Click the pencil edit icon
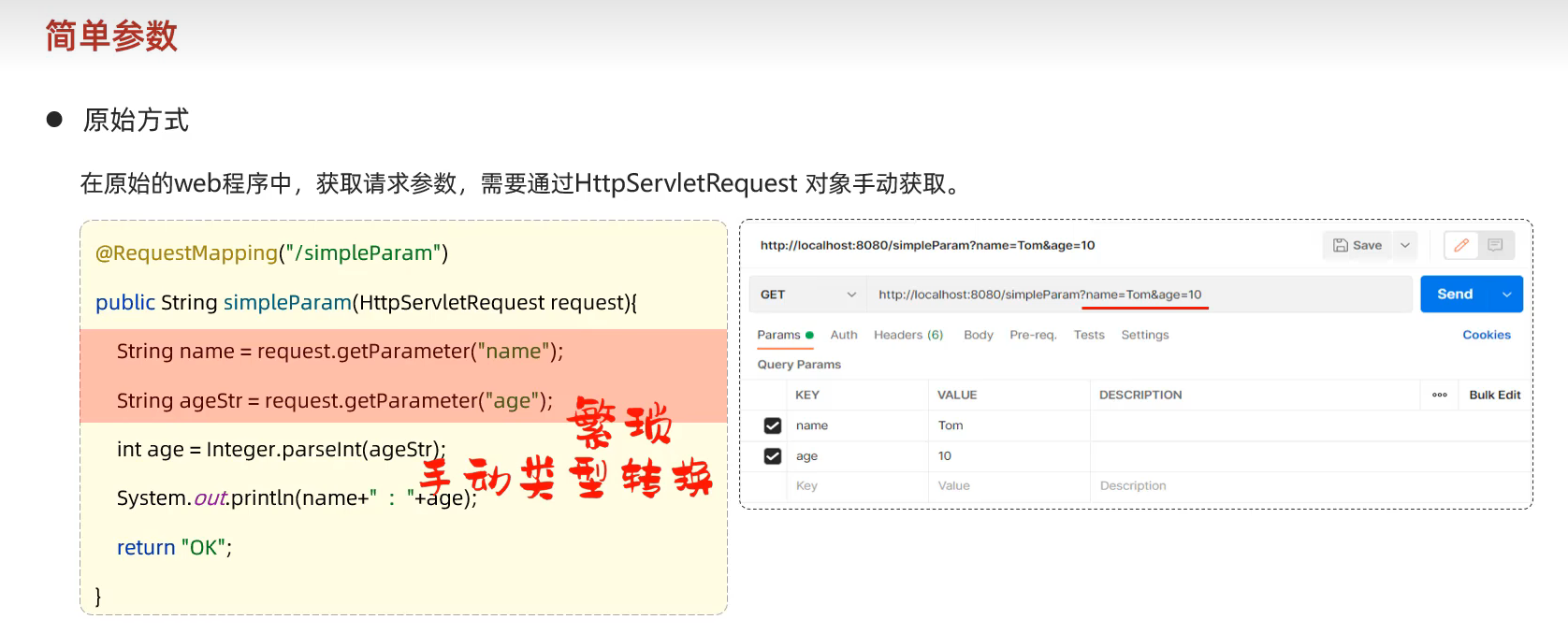 (x=1460, y=245)
